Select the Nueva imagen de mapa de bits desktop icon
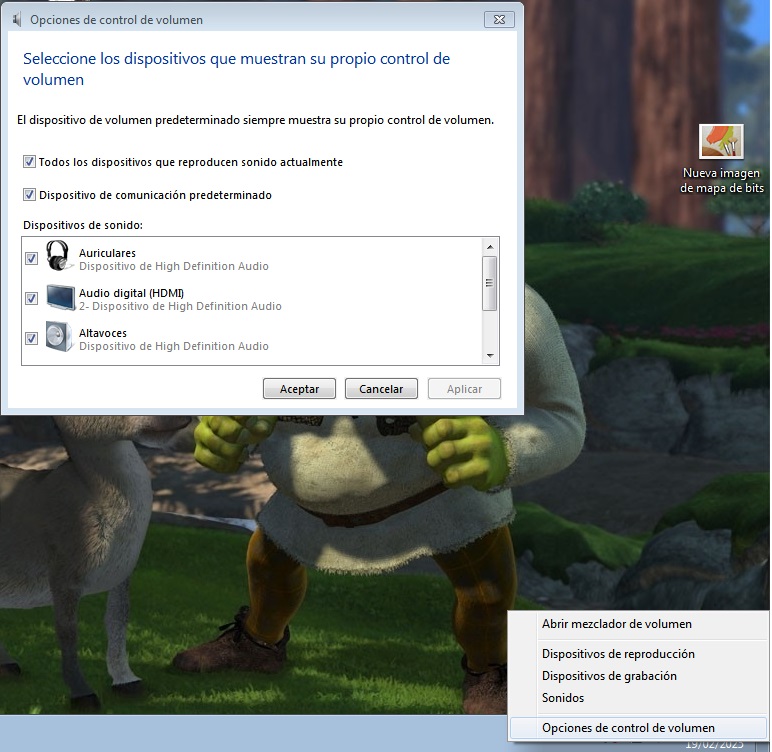This screenshot has height=752, width=772. (721, 160)
